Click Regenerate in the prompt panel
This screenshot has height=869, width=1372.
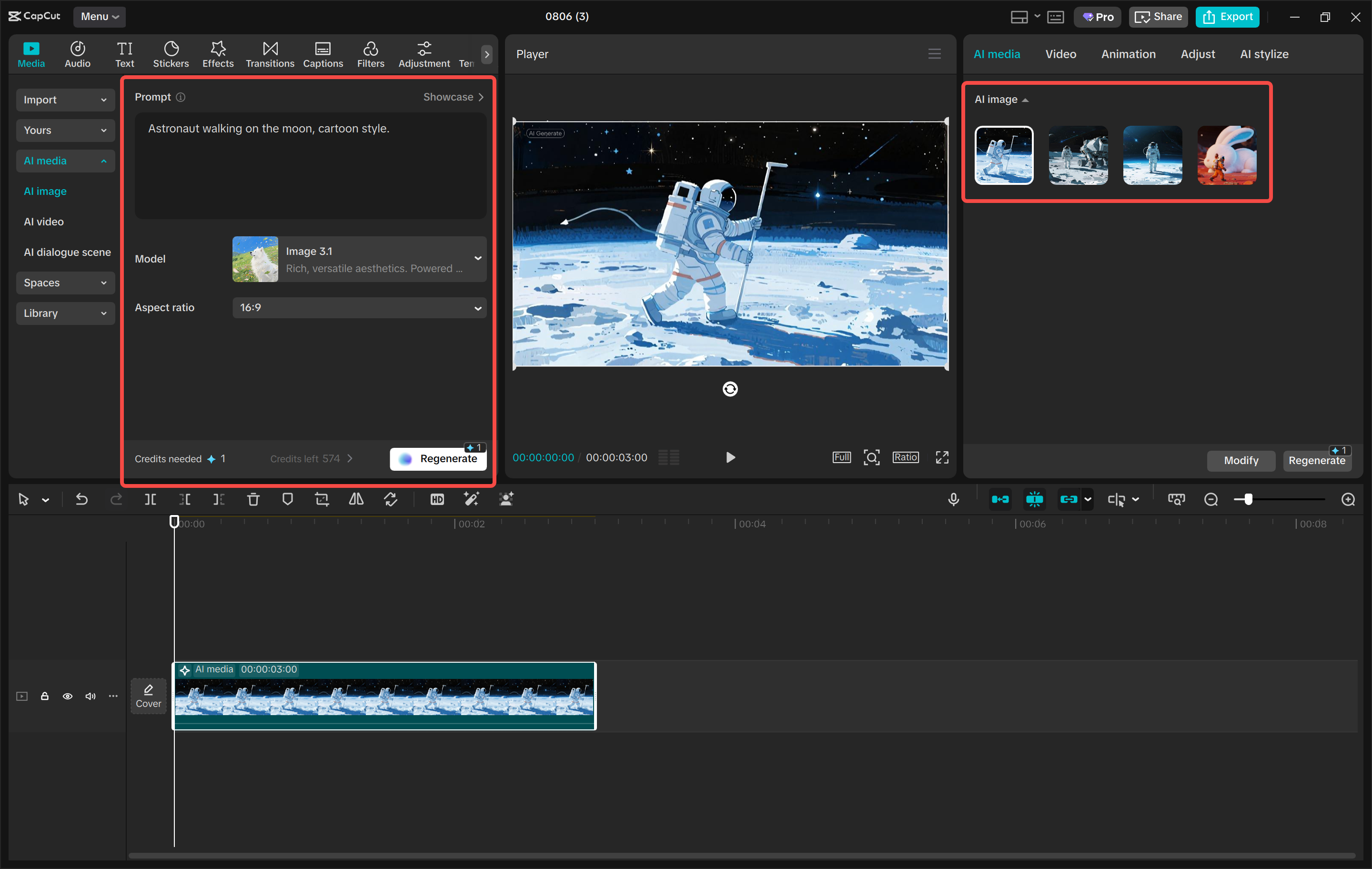438,459
